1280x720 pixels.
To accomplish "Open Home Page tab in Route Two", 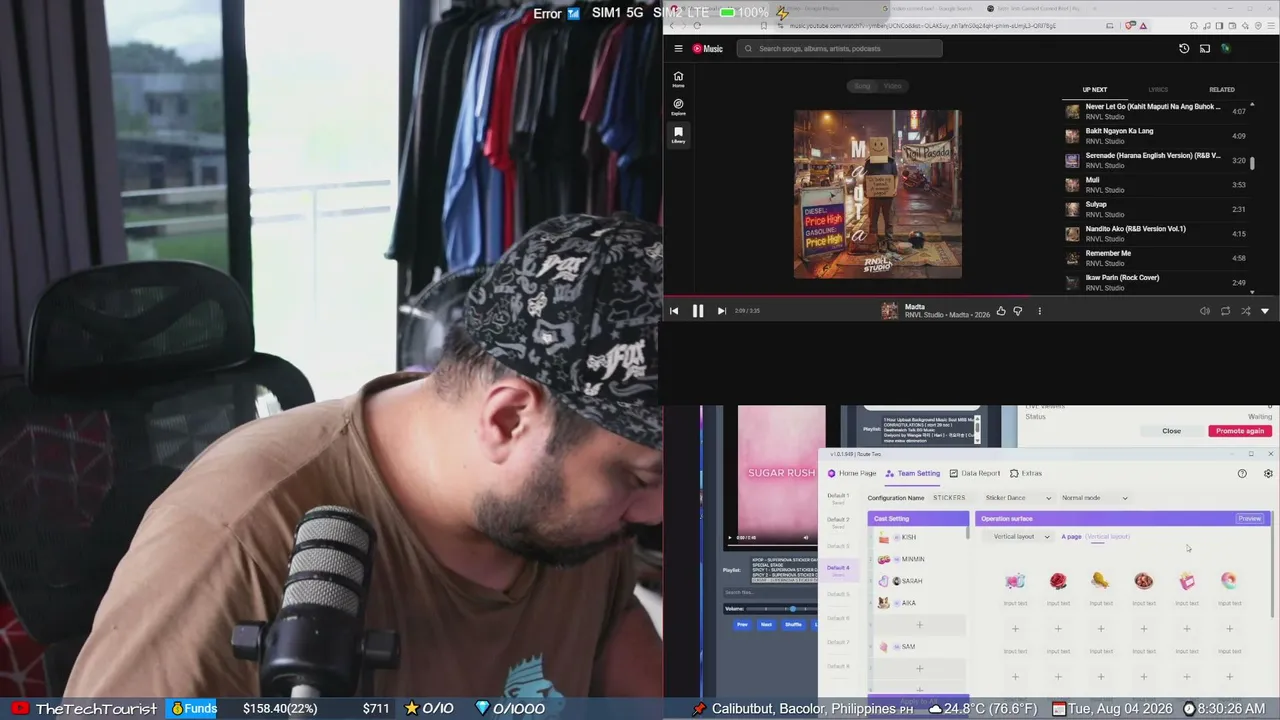I will point(852,473).
